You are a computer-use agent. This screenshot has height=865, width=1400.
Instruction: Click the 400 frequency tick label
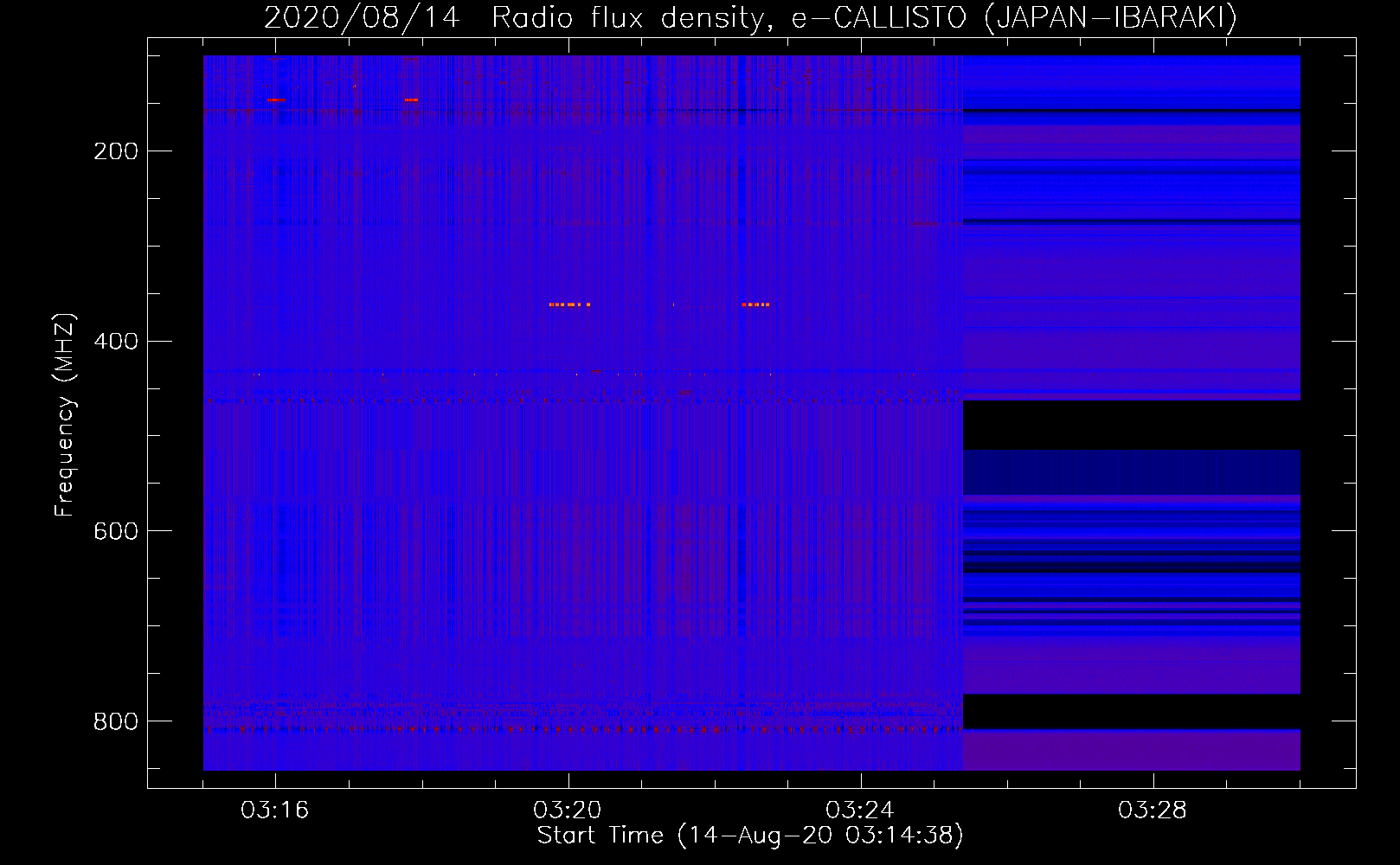click(116, 342)
